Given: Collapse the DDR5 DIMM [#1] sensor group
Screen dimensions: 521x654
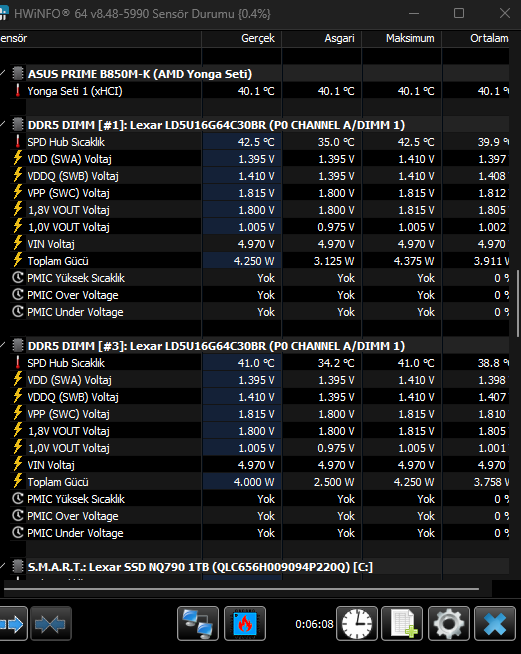Looking at the screenshot, I should (x=3, y=125).
